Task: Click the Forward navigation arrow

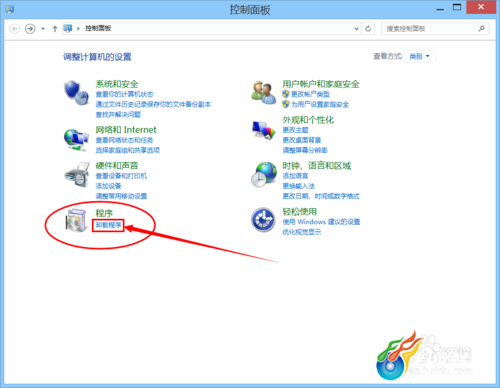Action: (30, 29)
